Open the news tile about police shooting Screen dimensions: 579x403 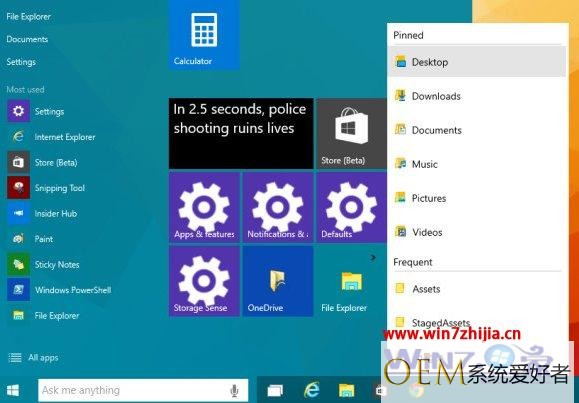[x=241, y=133]
